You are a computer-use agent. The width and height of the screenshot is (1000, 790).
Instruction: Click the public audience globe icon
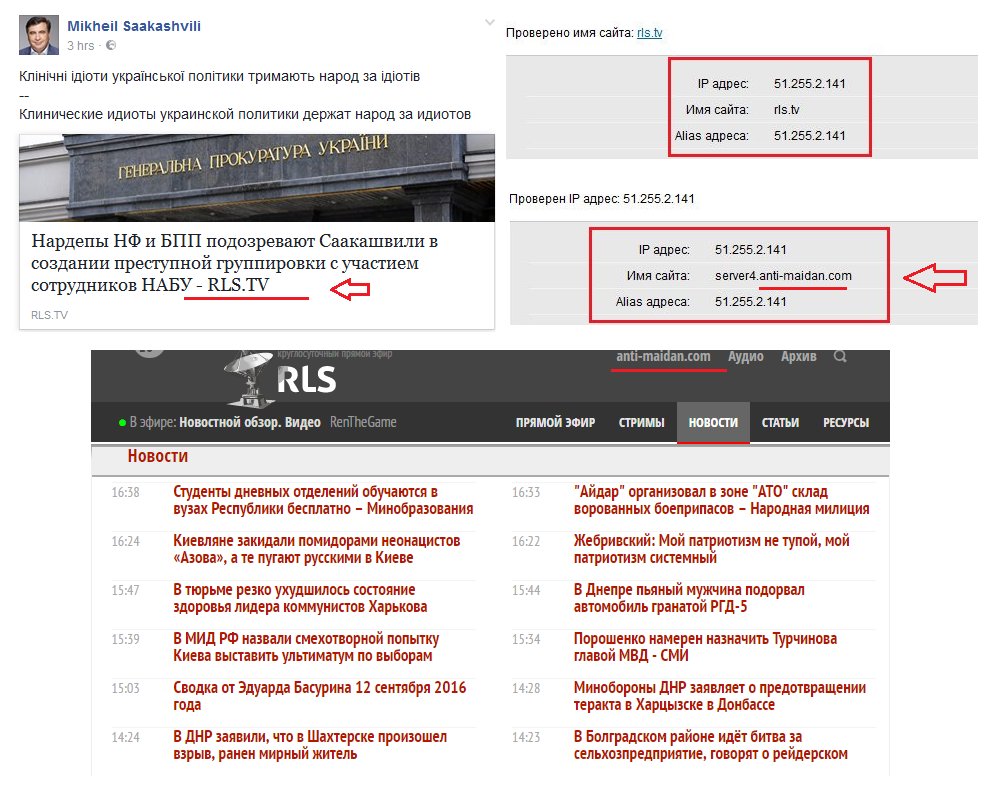(x=111, y=45)
